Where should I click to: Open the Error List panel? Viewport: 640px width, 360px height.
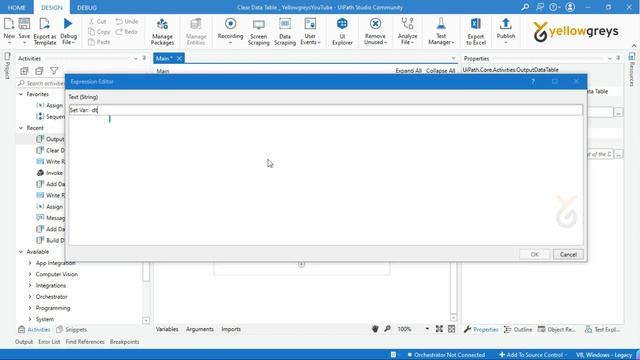tap(49, 342)
